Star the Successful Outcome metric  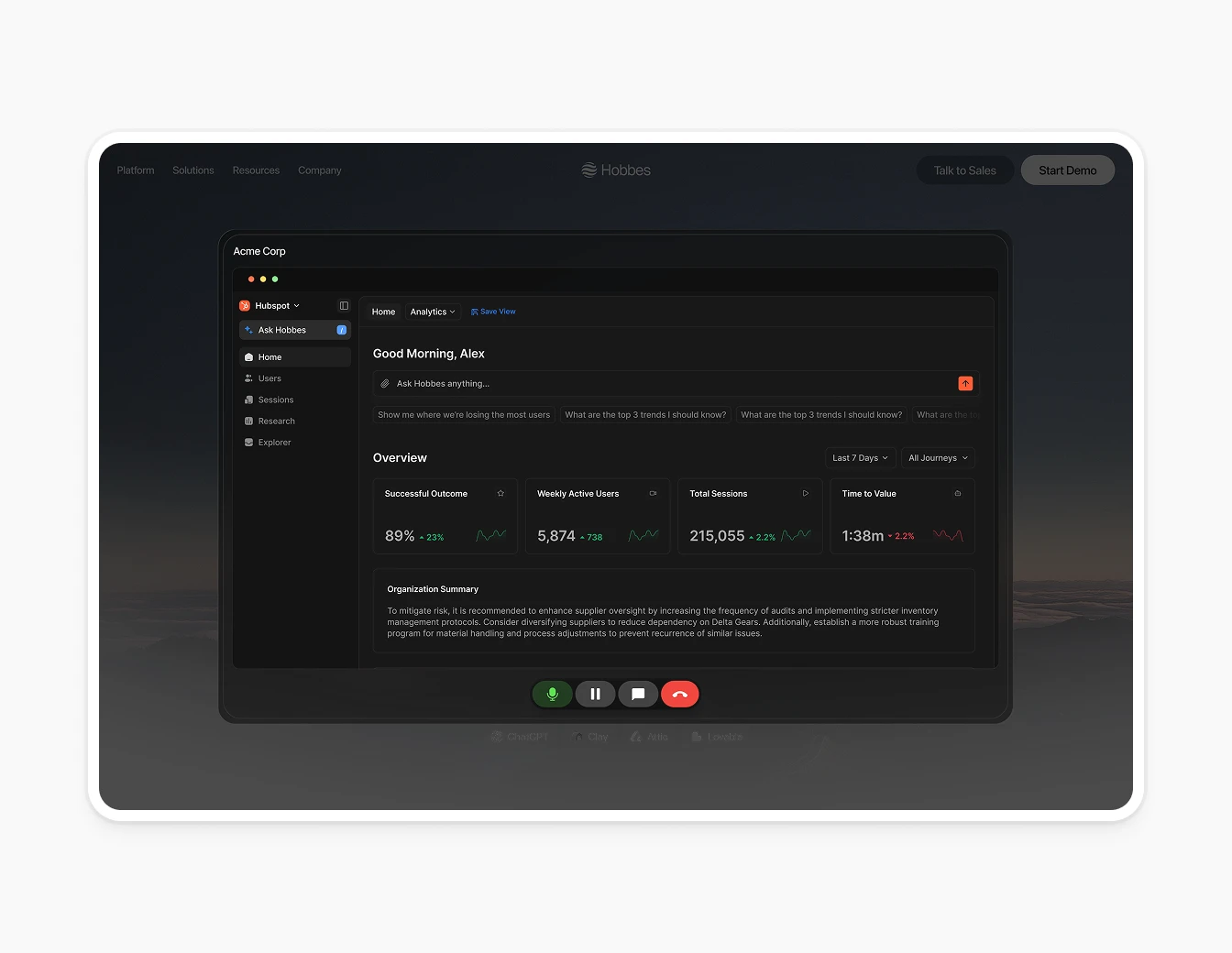coord(500,493)
